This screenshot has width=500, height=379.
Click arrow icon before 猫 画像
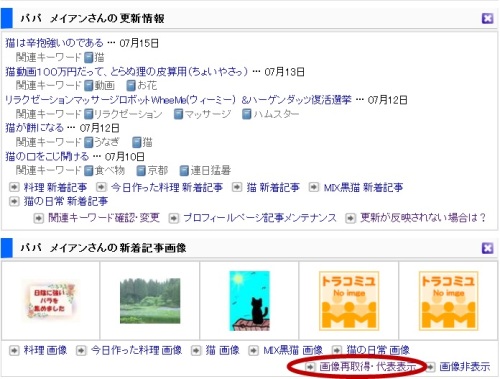click(196, 350)
